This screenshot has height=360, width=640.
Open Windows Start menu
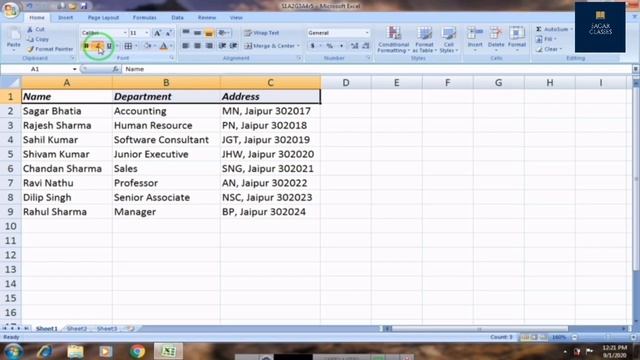click(x=13, y=351)
